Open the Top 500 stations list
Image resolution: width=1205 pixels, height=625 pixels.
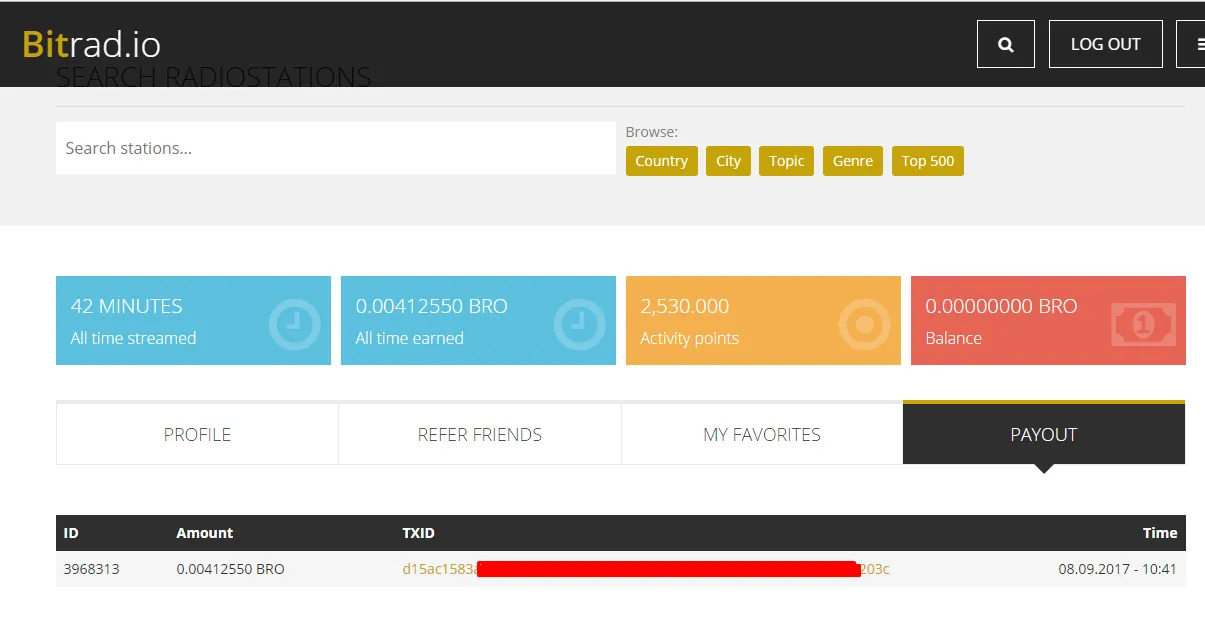point(927,161)
